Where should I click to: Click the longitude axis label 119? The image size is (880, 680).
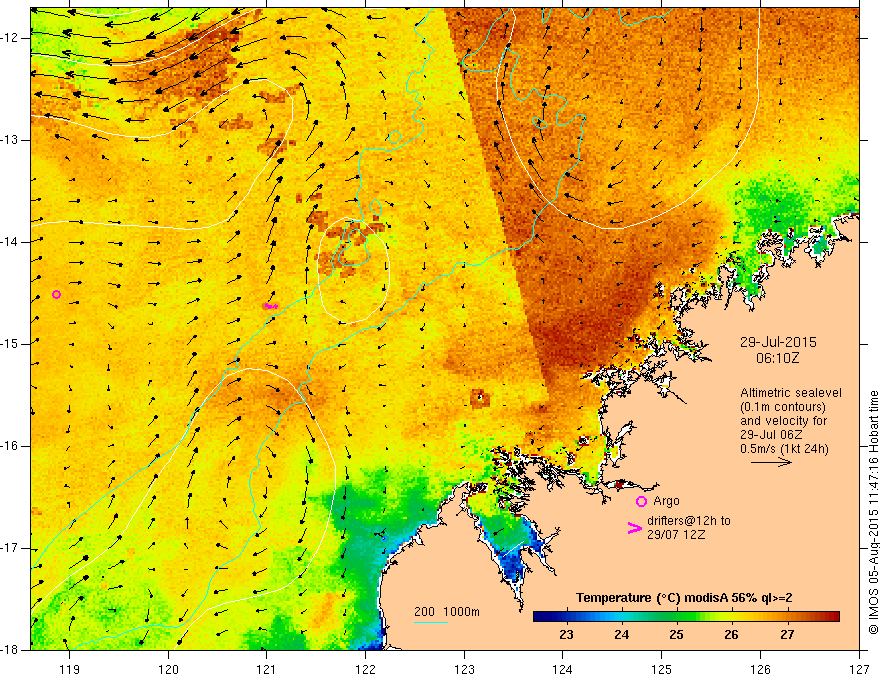pos(70,669)
